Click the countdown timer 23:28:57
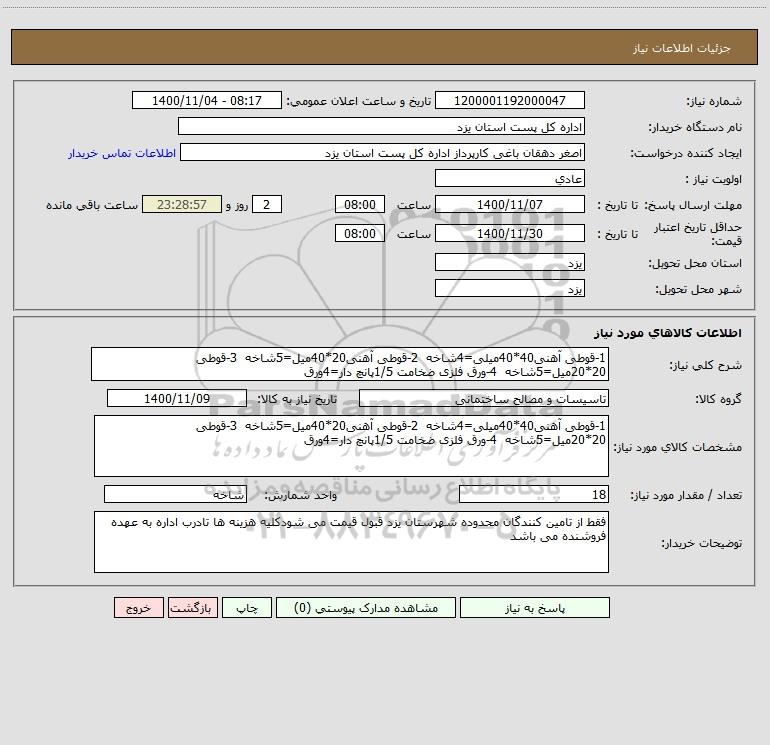The image size is (770, 745). [x=182, y=204]
